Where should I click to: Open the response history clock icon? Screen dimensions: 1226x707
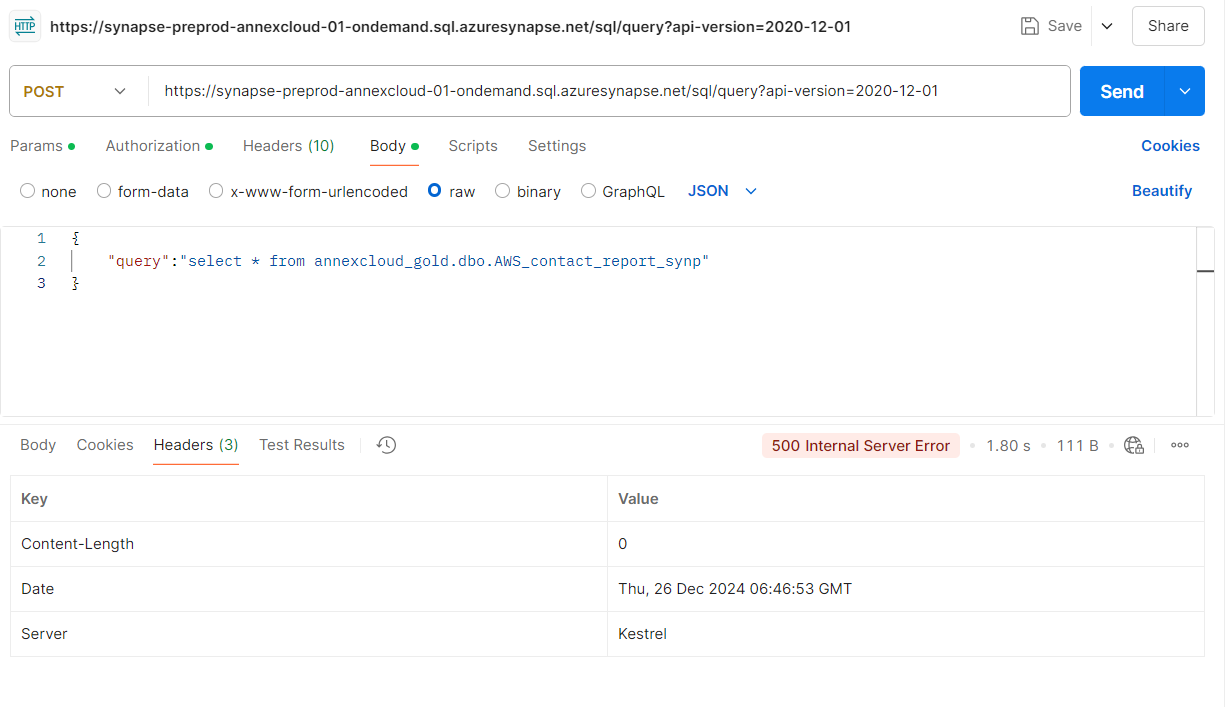coord(387,445)
